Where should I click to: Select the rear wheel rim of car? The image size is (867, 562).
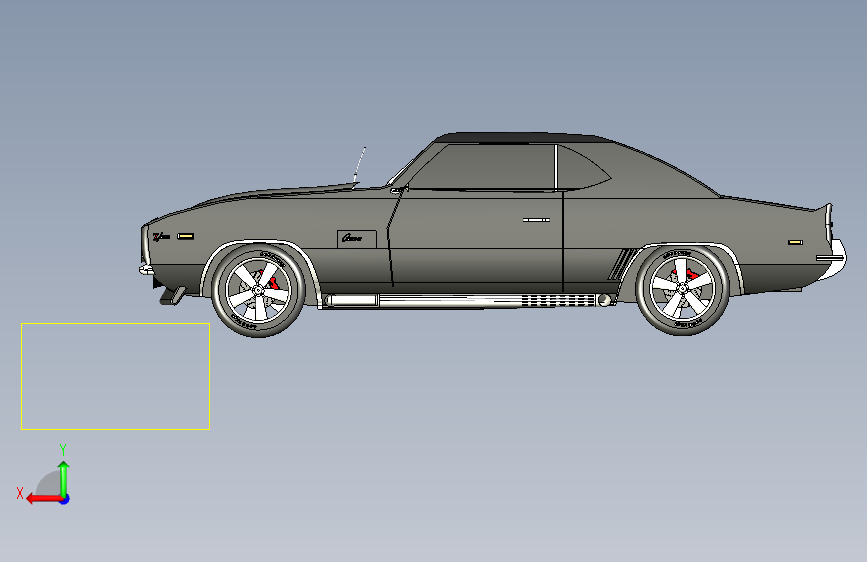coord(682,289)
